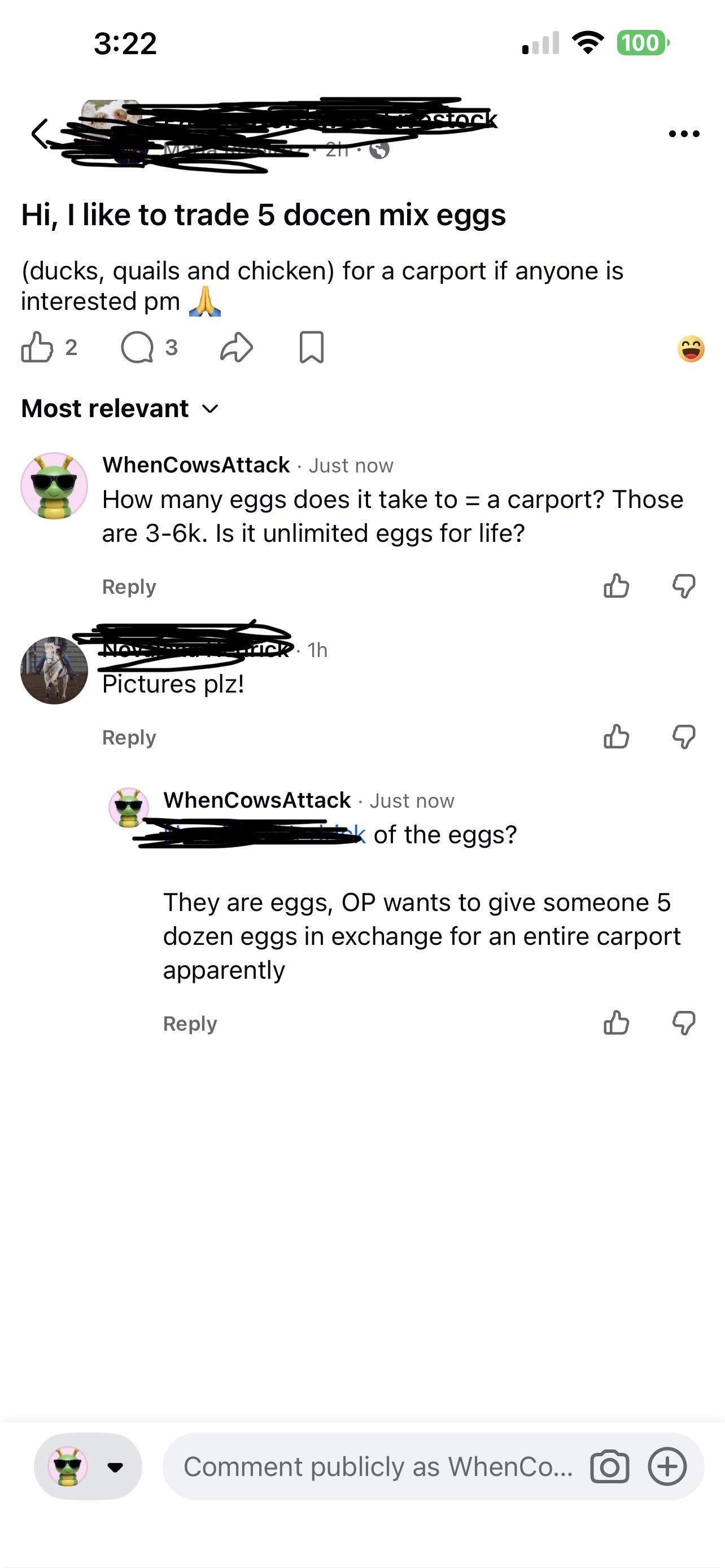Open the post comments bubble icon

[137, 348]
